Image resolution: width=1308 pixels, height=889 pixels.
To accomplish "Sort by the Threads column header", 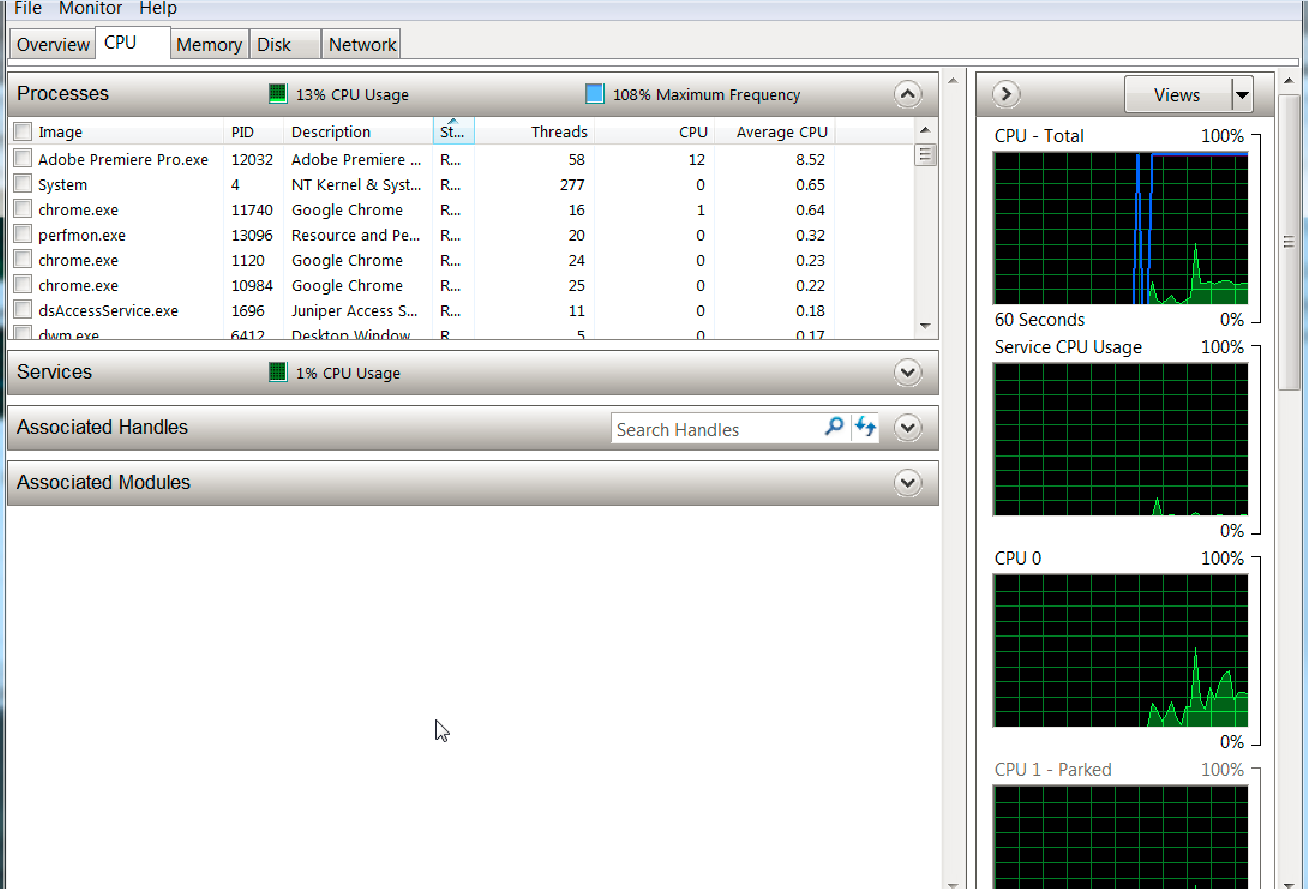I will [x=534, y=131].
